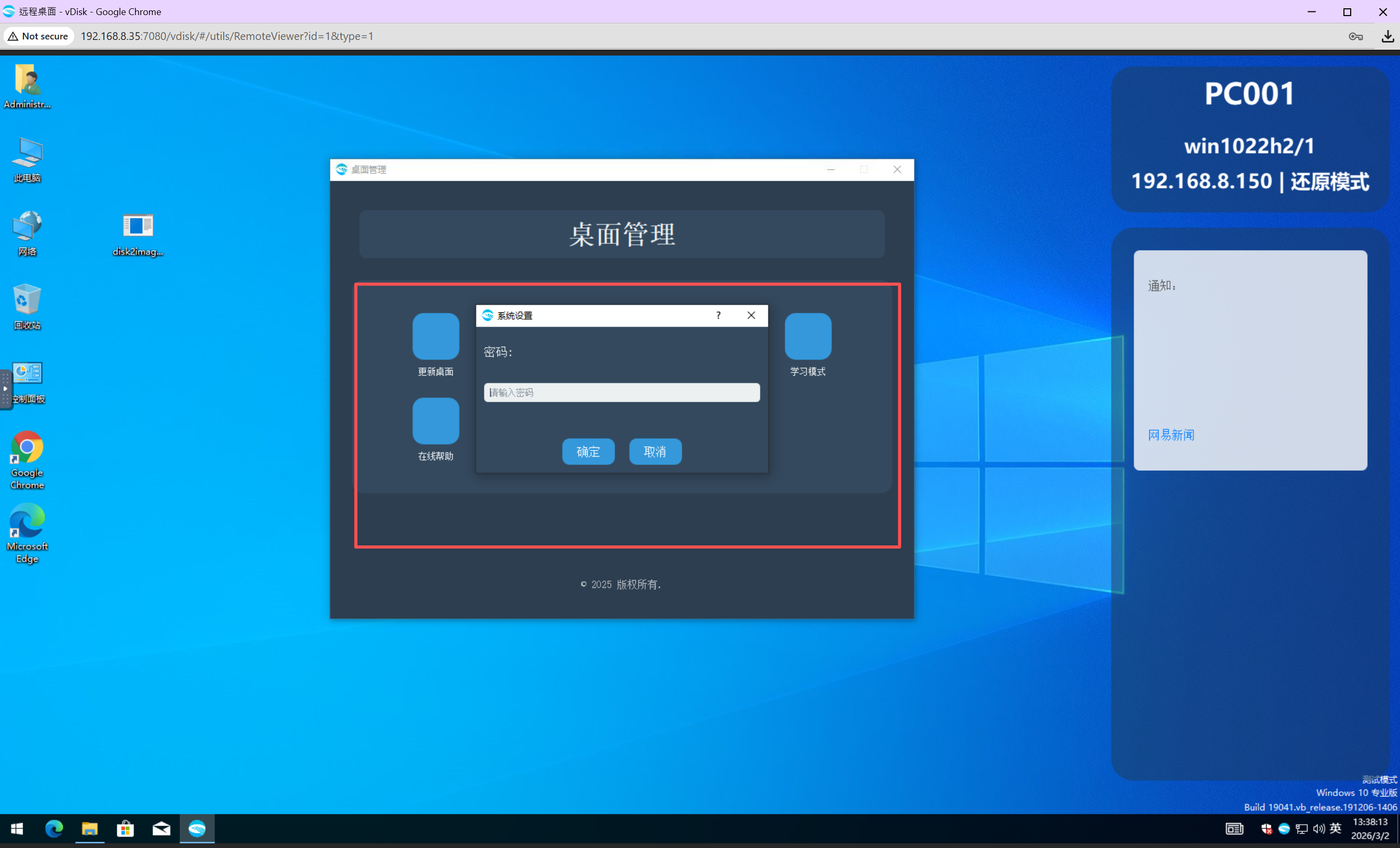Open the 回收站 recycle bin icon

[x=26, y=300]
